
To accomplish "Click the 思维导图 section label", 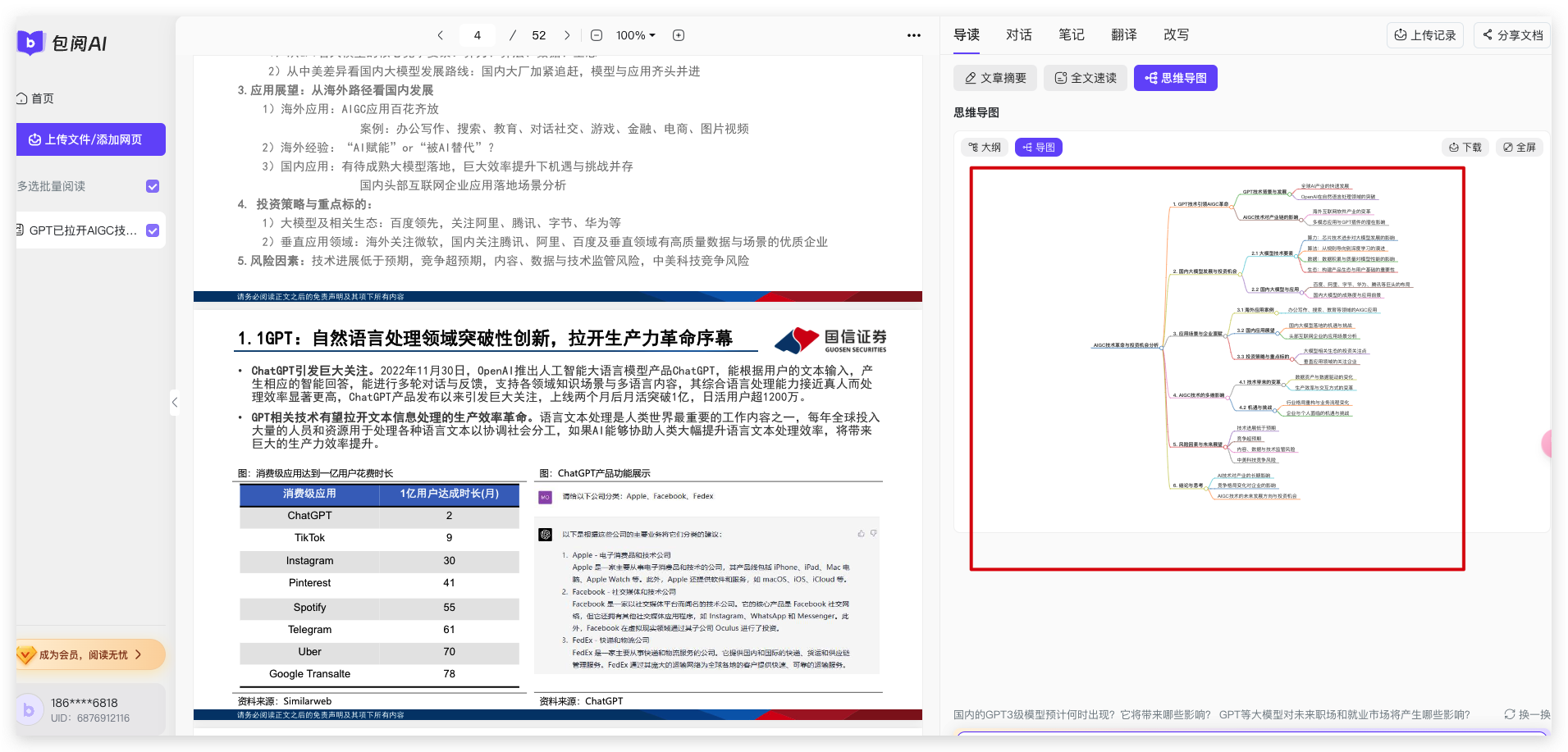I will (x=976, y=112).
